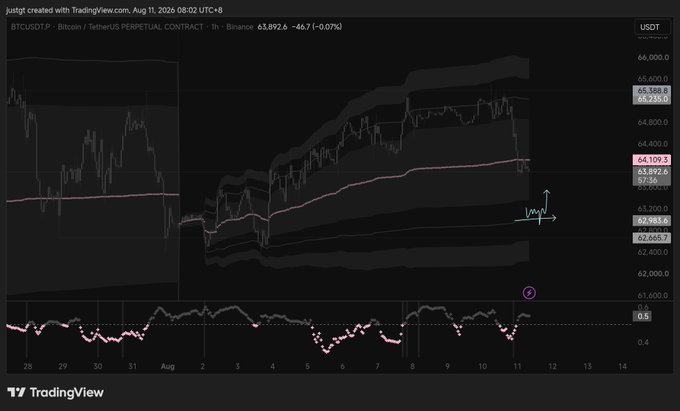
Task: Click the date 13 on time axis
Action: point(587,366)
